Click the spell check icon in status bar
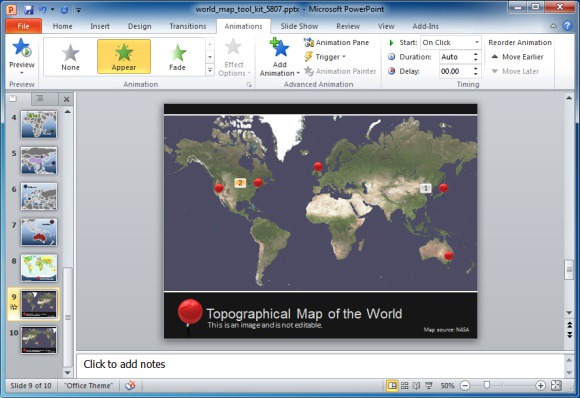The height and width of the screenshot is (398, 580). click(x=130, y=385)
